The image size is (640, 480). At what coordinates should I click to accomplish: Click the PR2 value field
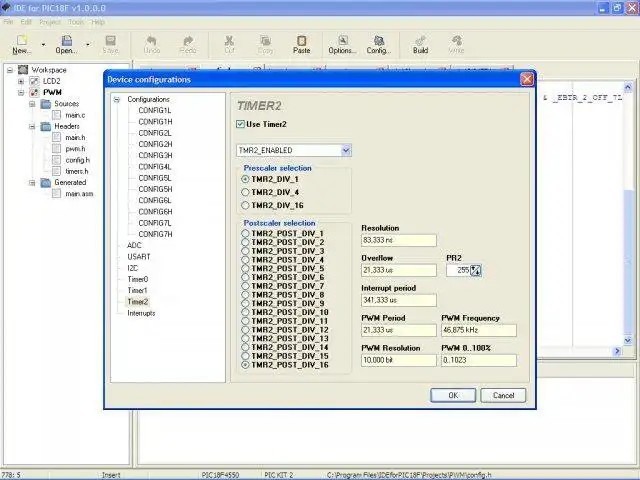[458, 270]
